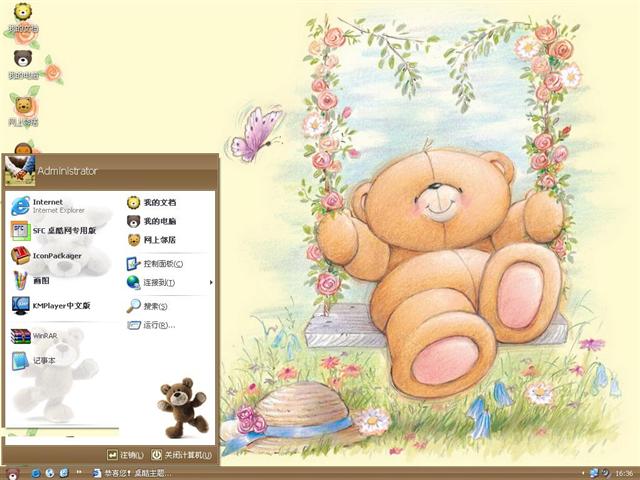Screen dimensions: 640x480
Task: Click the bear Start button on taskbar
Action: click(x=12, y=473)
